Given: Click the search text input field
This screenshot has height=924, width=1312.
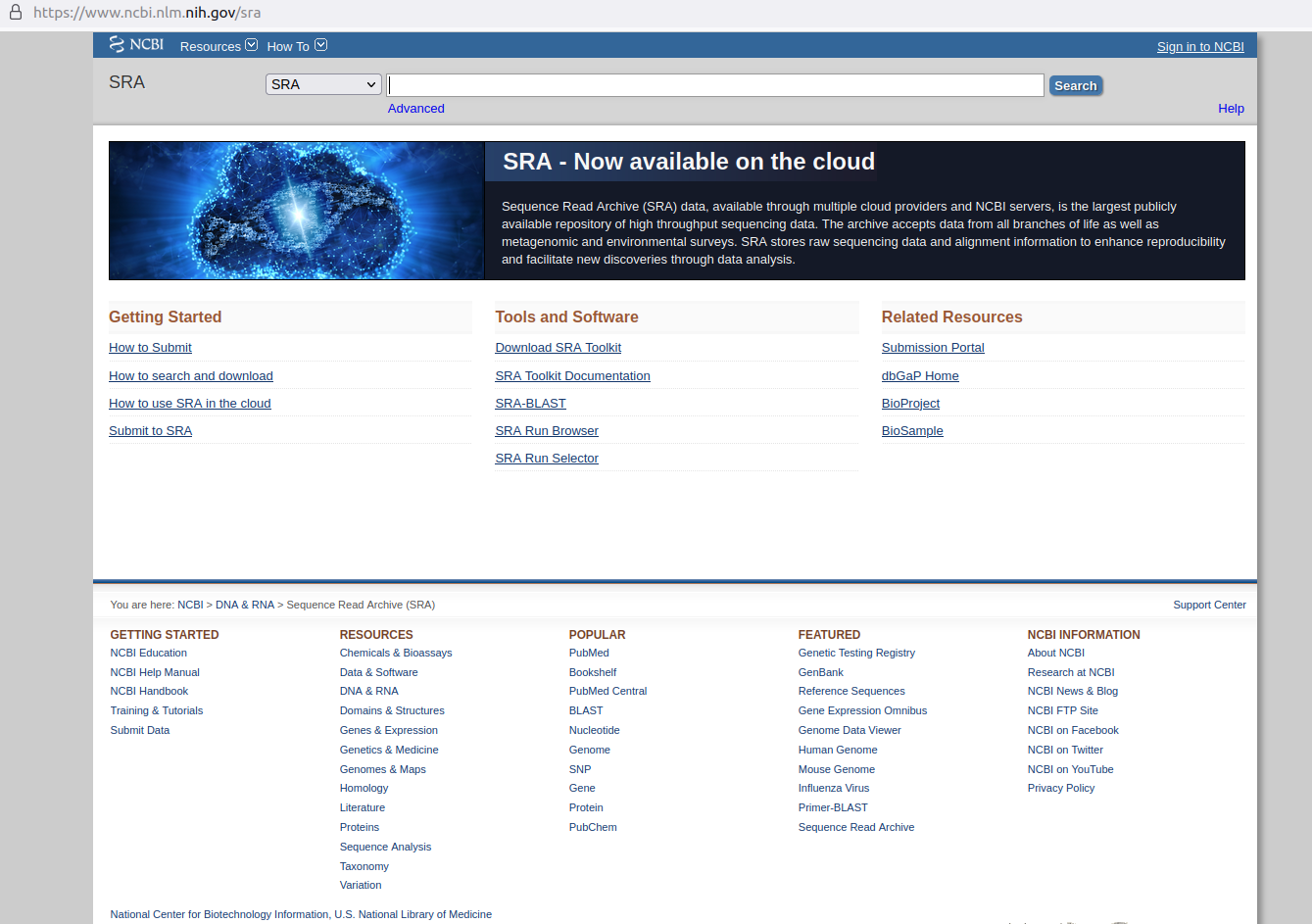Looking at the screenshot, I should click(x=715, y=85).
